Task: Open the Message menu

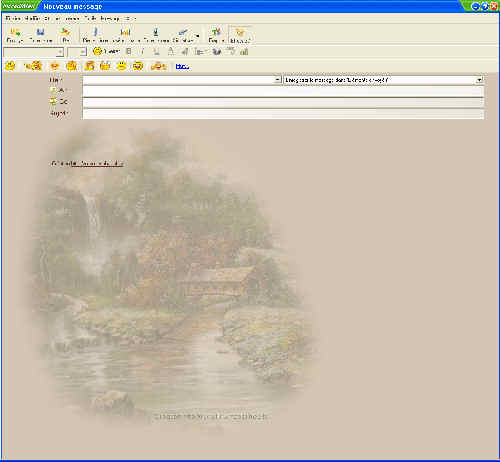Action: coord(110,19)
